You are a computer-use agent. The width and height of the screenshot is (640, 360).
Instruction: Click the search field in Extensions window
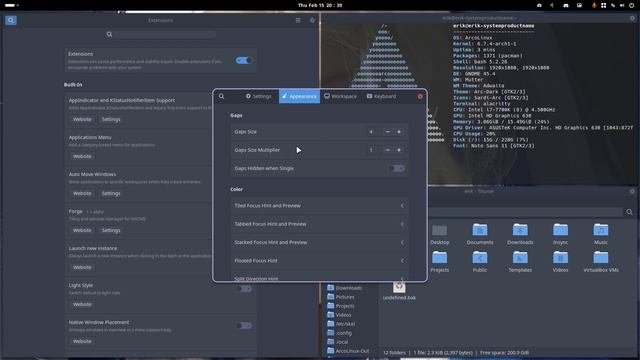tap(160, 34)
